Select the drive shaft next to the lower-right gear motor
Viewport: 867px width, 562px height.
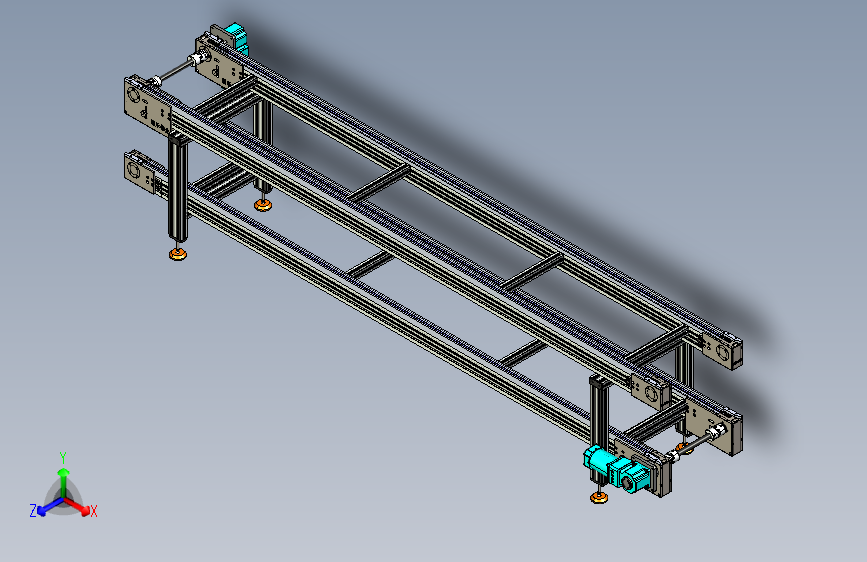(697, 442)
